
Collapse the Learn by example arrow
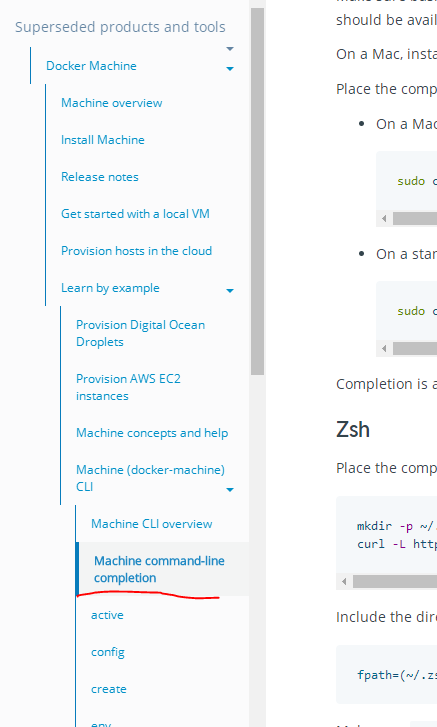point(230,291)
